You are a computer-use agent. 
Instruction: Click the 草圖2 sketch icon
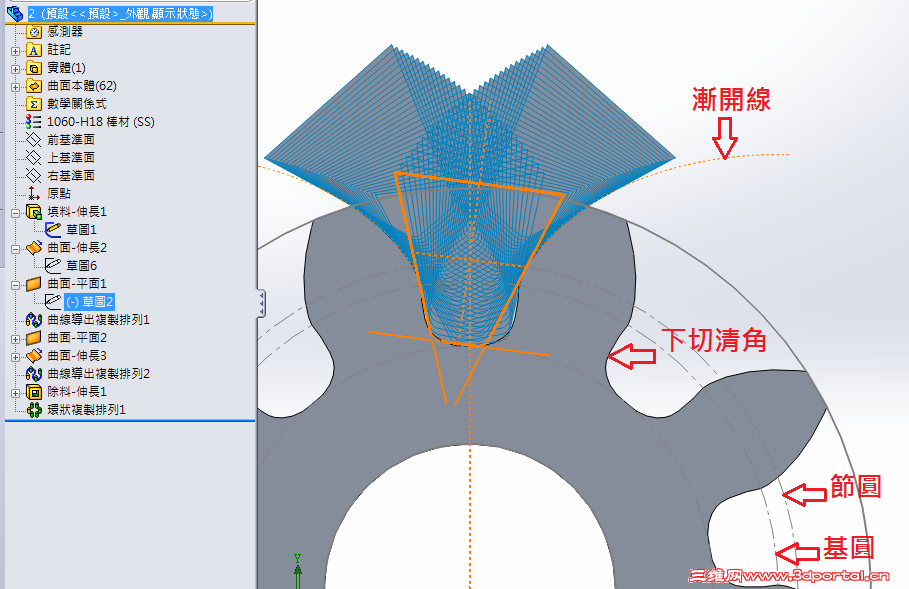click(53, 301)
